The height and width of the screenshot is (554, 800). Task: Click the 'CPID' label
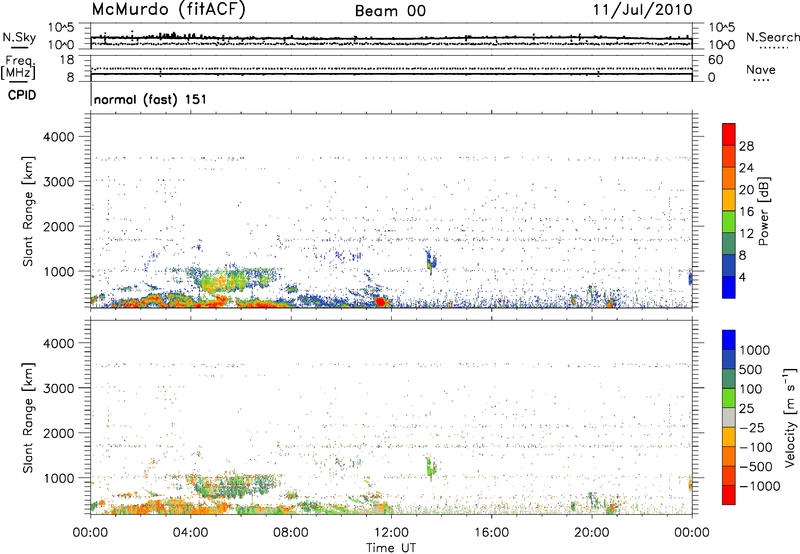point(22,95)
